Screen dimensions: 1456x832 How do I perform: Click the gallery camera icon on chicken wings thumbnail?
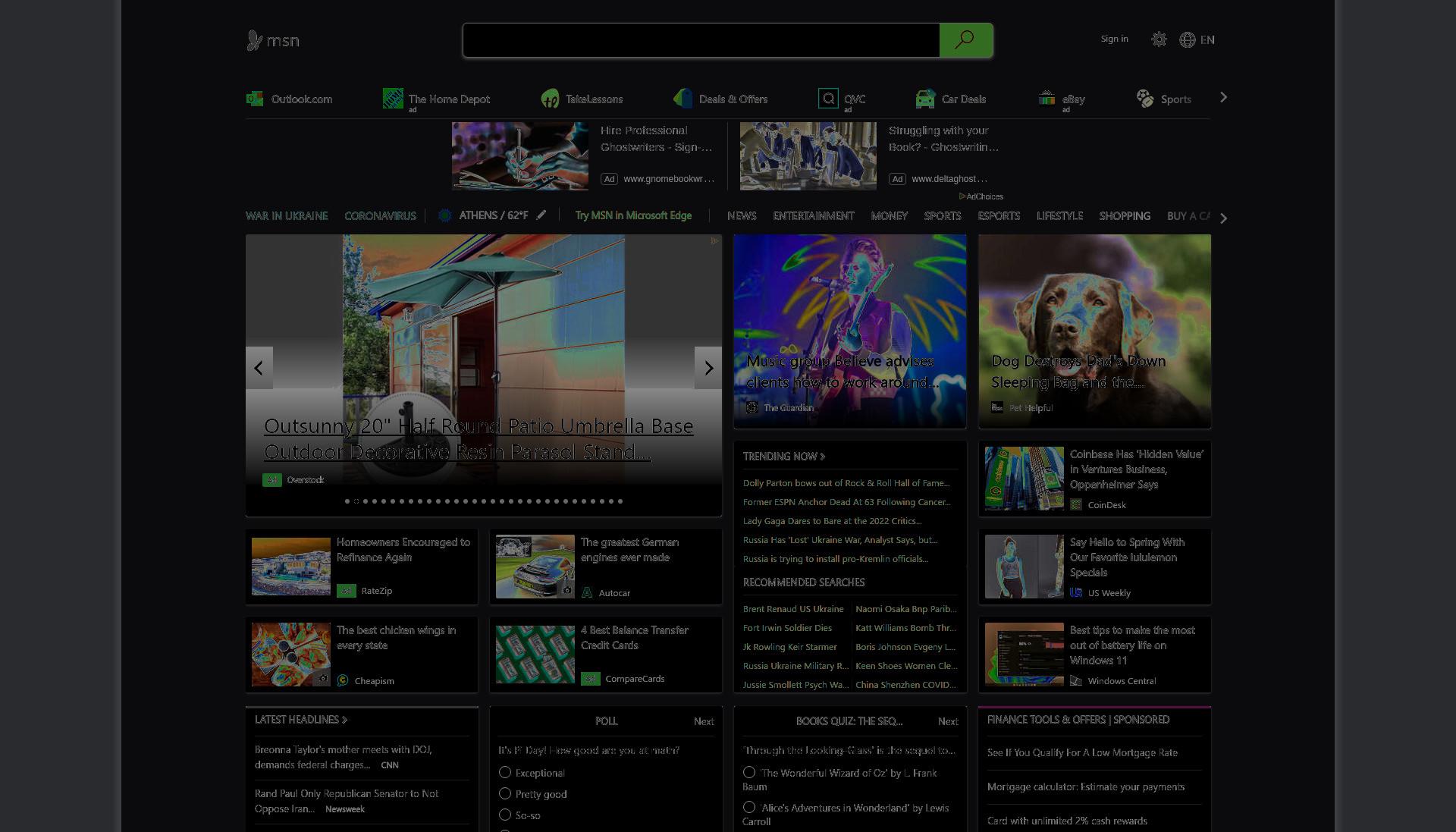click(322, 678)
